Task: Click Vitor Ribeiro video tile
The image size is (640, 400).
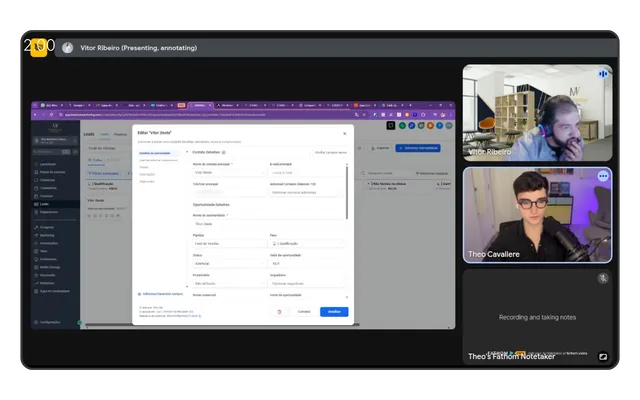Action: point(537,113)
